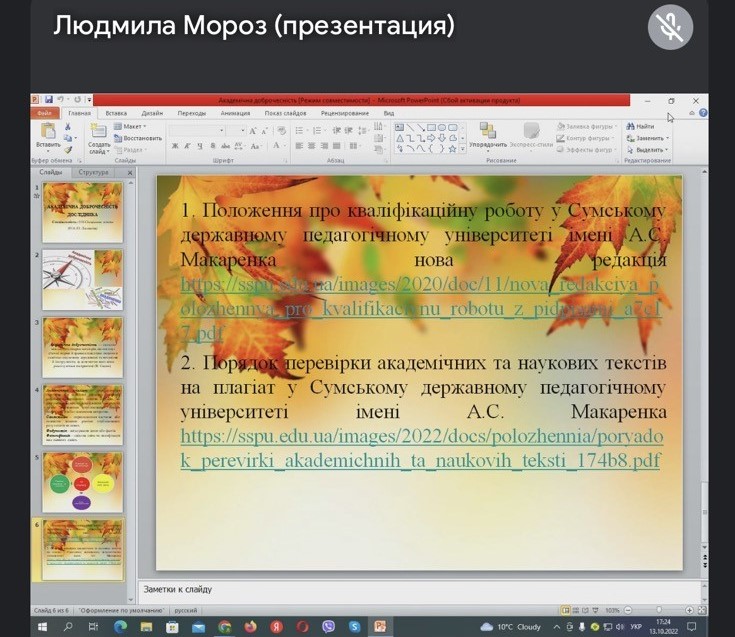Viewport: 735px width, 637px height.
Task: Select the slide 2 compass thumbnail
Action: pos(83,279)
